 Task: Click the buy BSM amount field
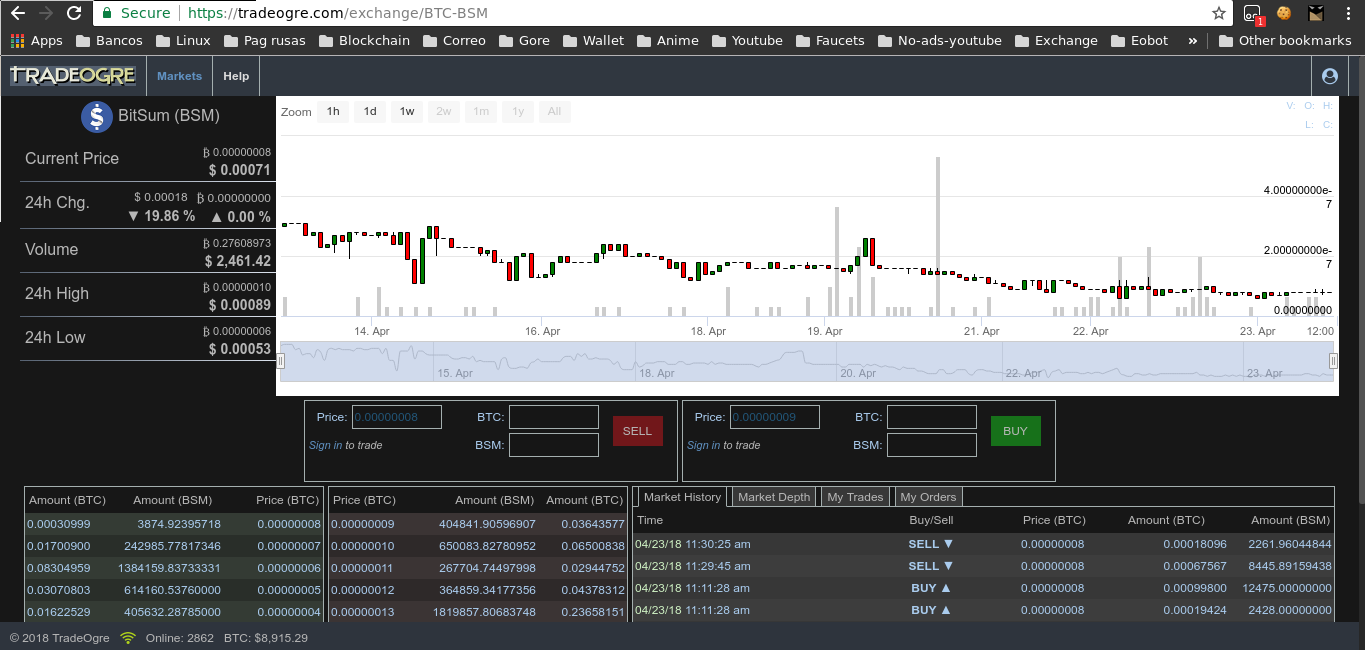click(932, 445)
